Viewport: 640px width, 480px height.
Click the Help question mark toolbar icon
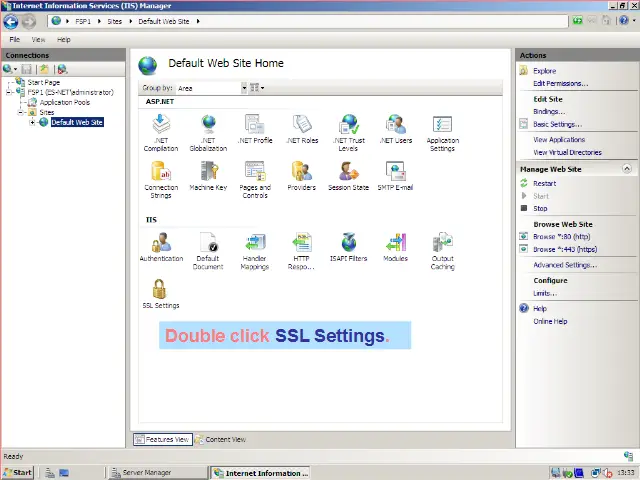click(x=623, y=20)
